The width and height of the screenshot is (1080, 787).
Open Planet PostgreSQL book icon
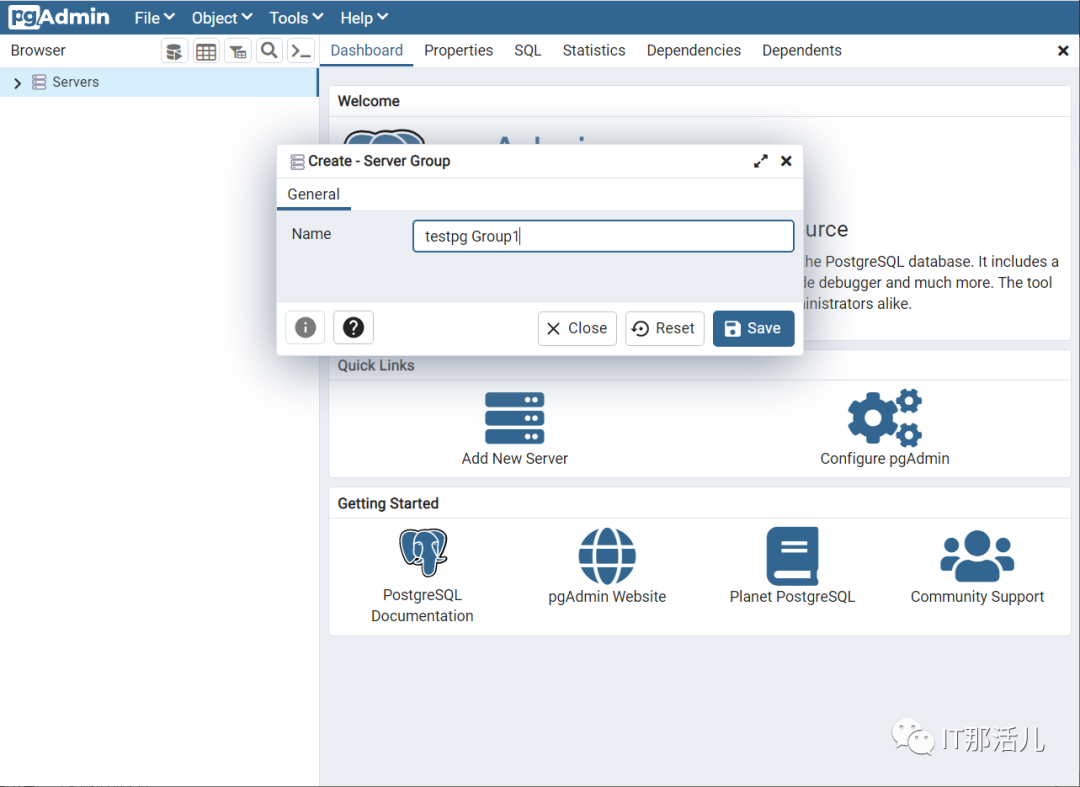point(793,556)
